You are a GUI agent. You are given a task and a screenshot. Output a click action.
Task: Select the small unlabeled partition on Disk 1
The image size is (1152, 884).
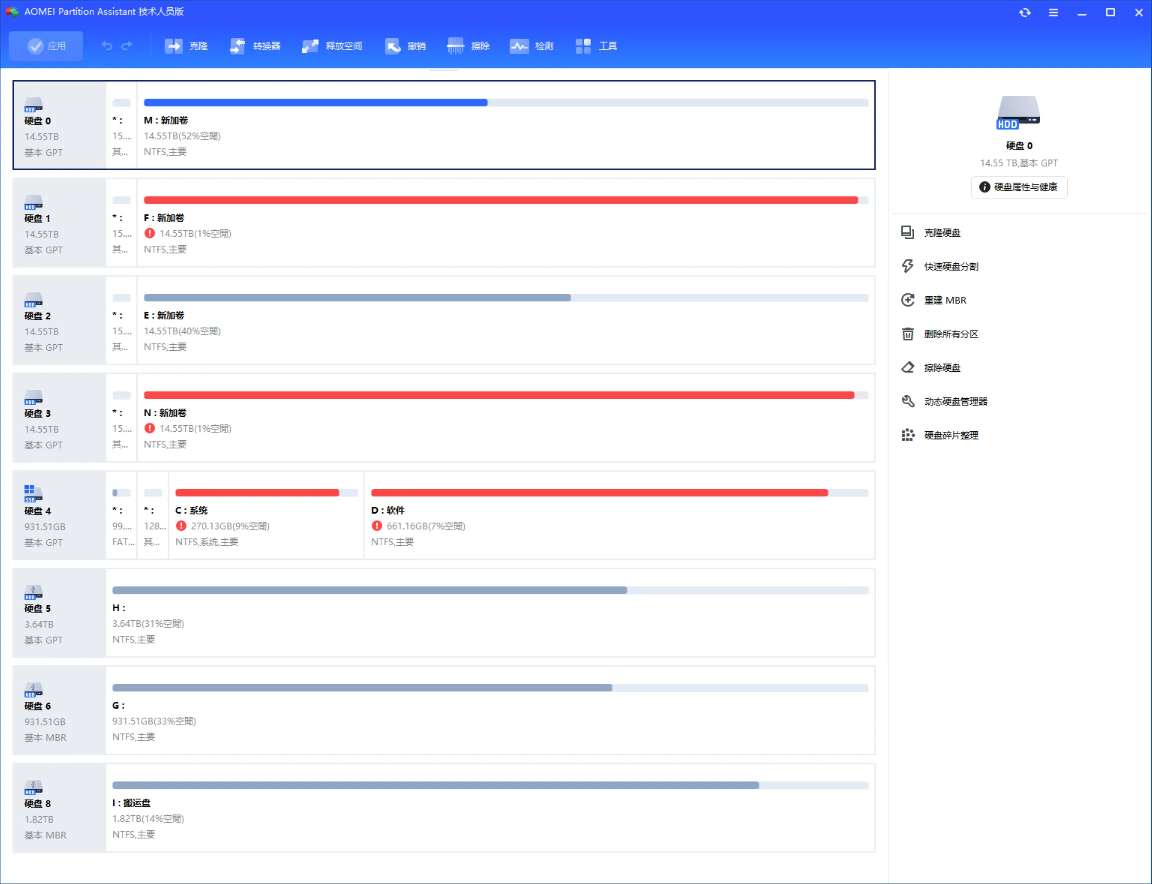tap(122, 223)
